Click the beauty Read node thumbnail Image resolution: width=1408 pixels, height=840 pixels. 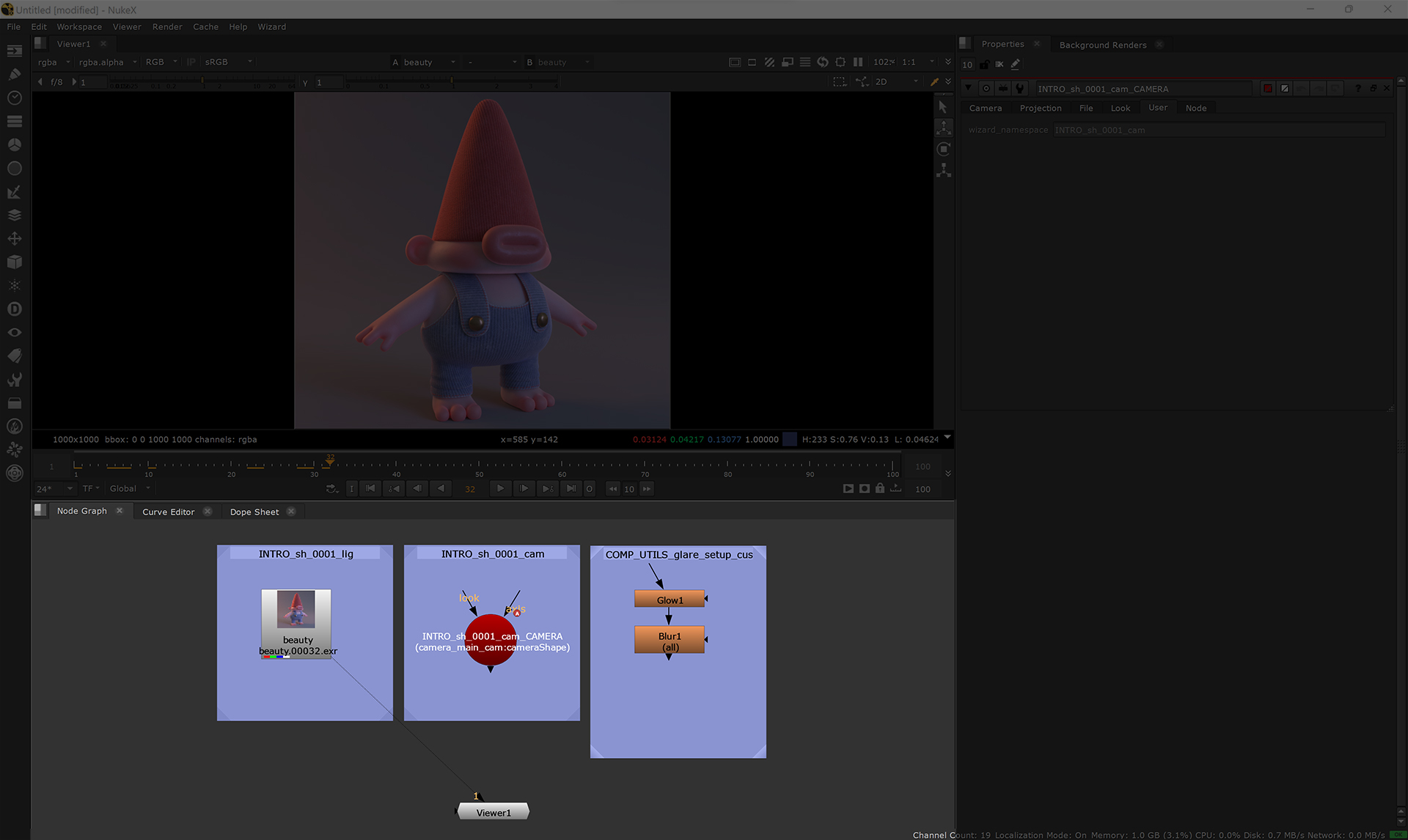(296, 610)
